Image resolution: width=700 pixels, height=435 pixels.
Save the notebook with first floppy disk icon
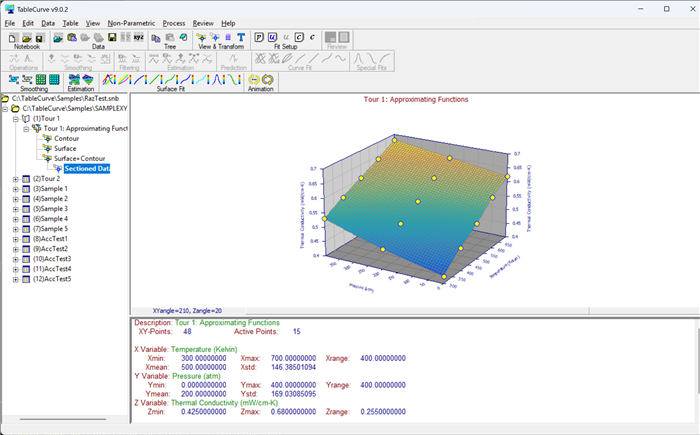click(x=39, y=38)
